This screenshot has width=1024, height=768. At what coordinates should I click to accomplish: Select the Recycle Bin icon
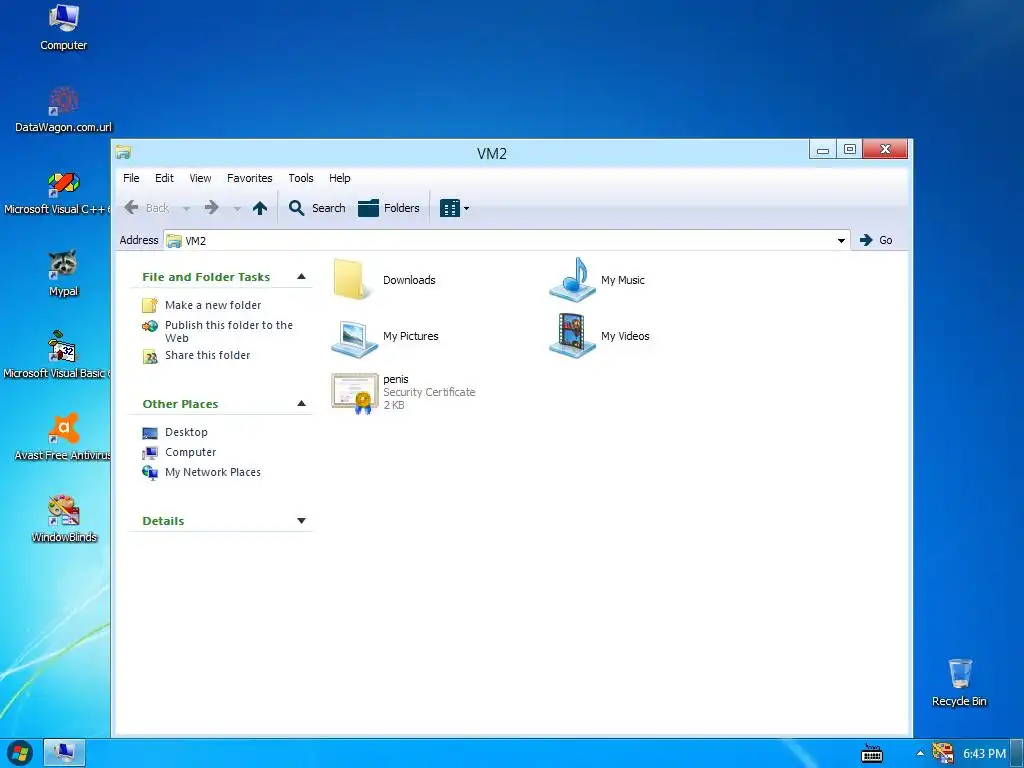(959, 683)
